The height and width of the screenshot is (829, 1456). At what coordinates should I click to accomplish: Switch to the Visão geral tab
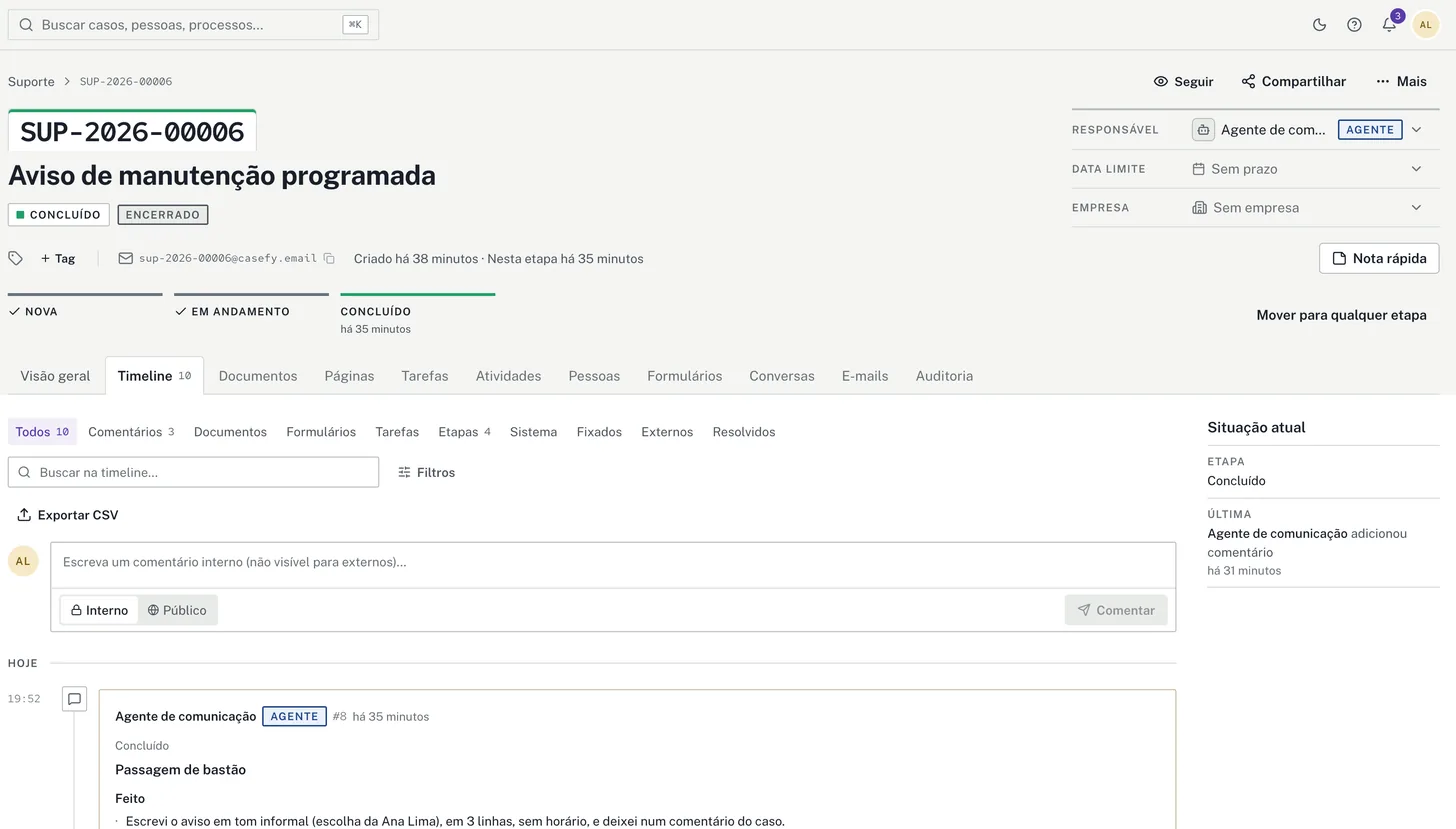(55, 376)
